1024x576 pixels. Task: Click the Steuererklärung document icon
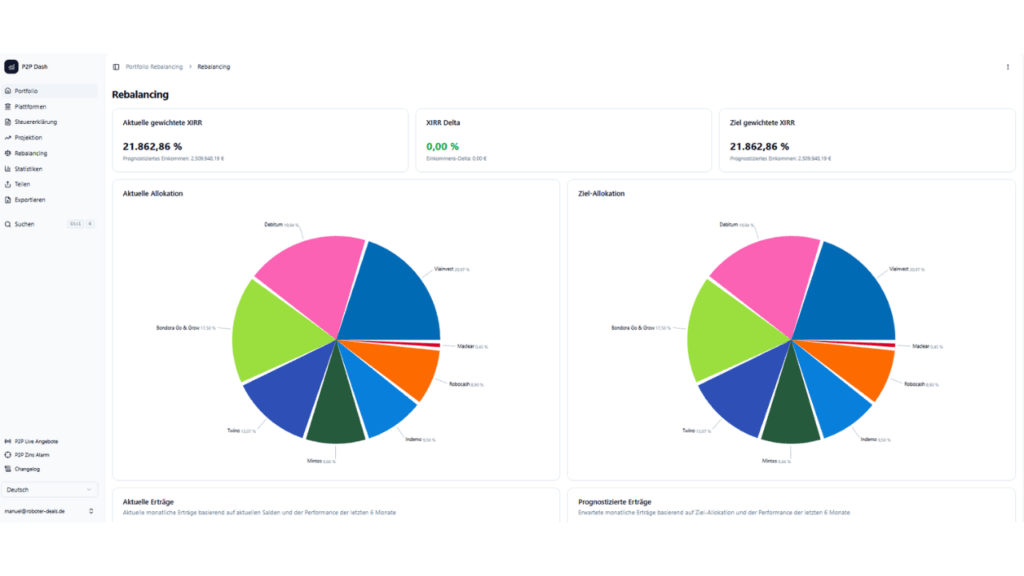click(x=8, y=122)
